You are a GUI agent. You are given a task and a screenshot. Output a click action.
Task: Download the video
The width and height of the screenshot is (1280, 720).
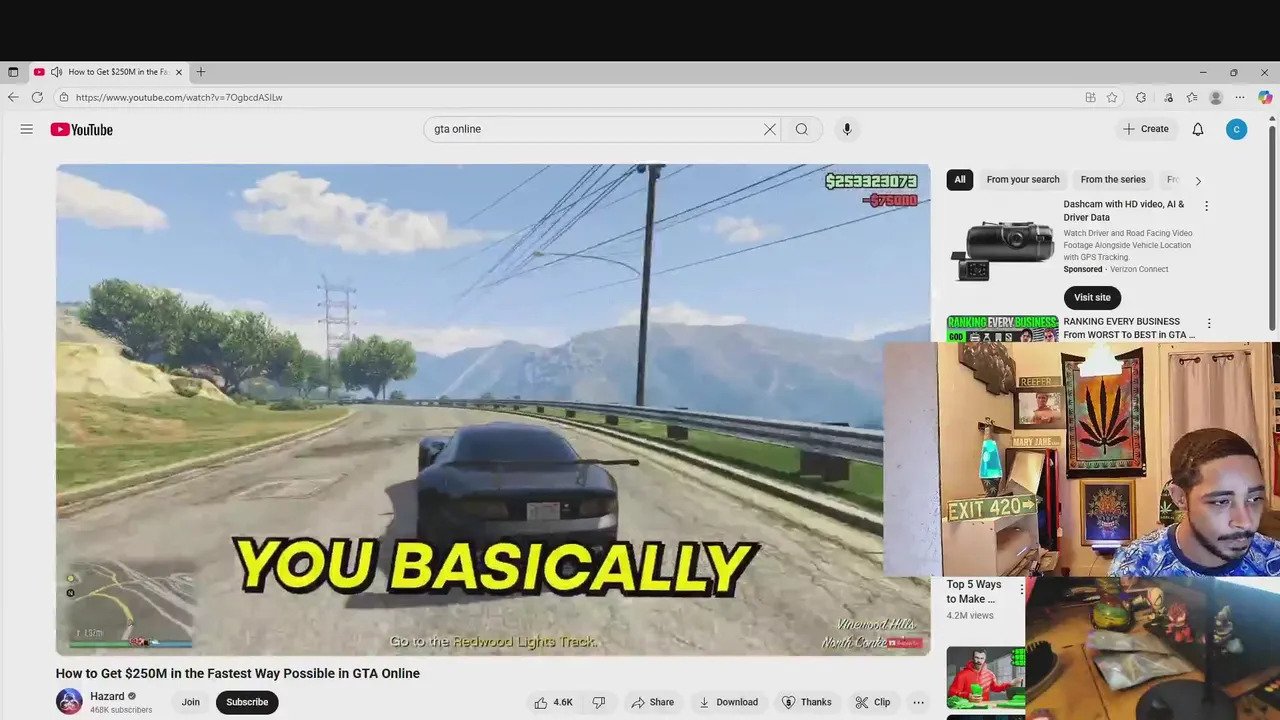point(728,702)
